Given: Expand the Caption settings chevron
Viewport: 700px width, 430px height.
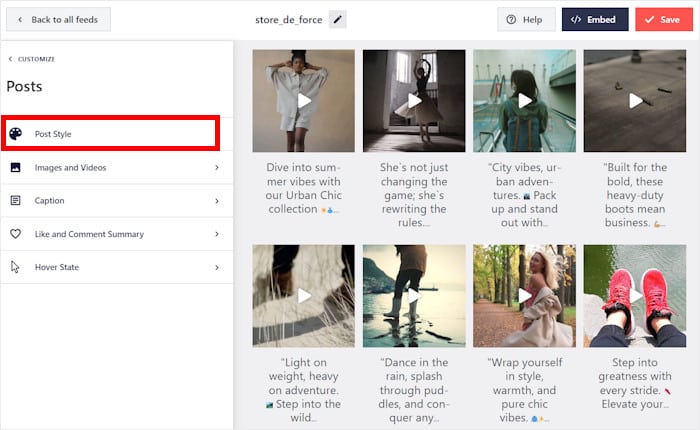Looking at the screenshot, I should (217, 201).
